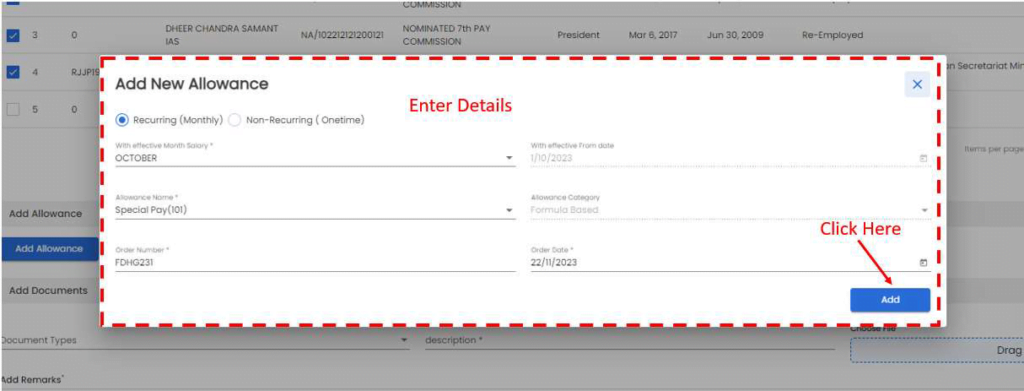1024x391 pixels.
Task: Open the Document Types dropdown arrow
Action: [404, 341]
